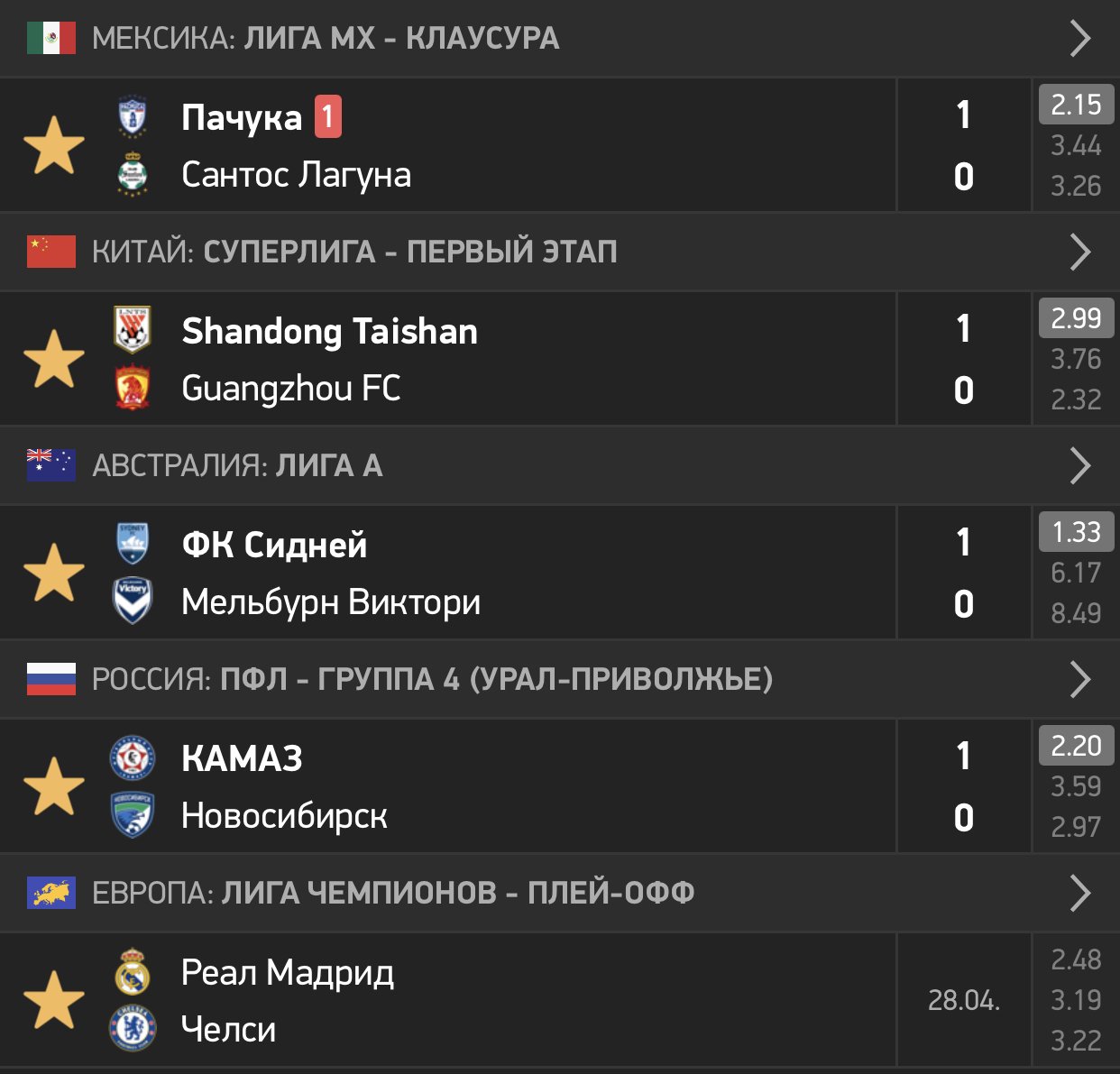Open Россия ПФЛ Группа 4 league header
This screenshot has width=1120, height=1074.
click(560, 679)
